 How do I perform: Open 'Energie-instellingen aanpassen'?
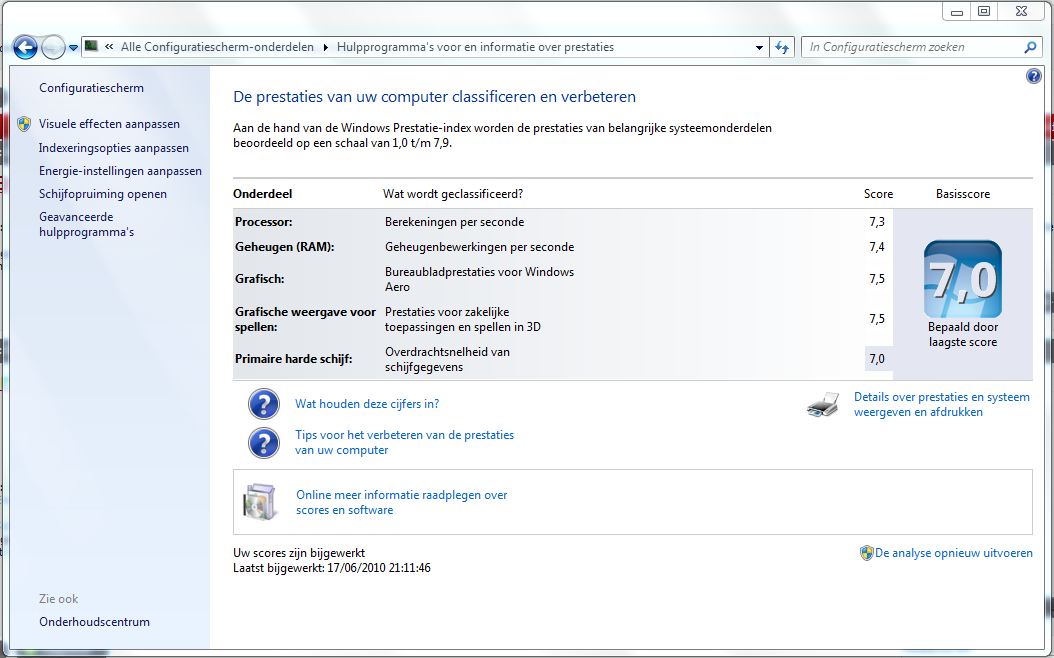(x=120, y=171)
